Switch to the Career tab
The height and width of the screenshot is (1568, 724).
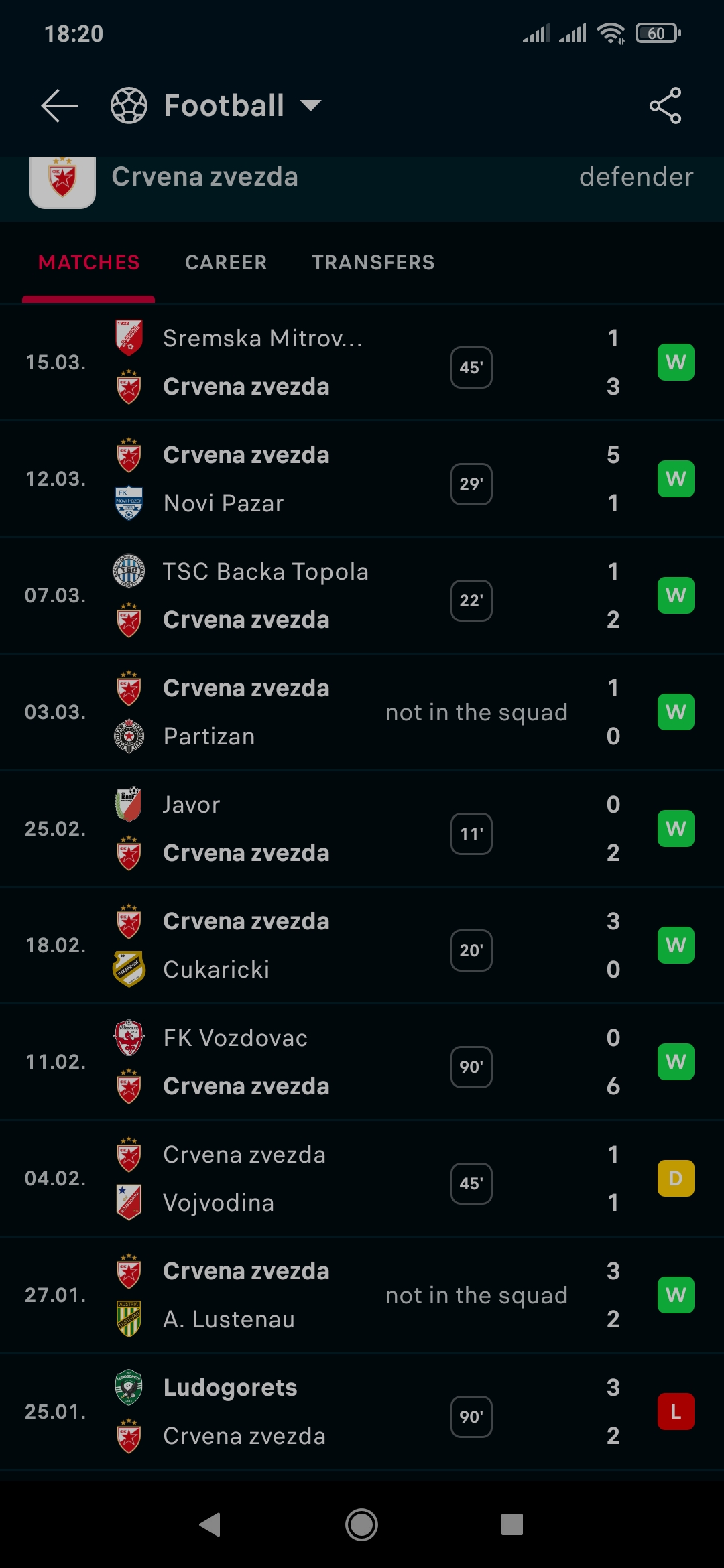[226, 262]
